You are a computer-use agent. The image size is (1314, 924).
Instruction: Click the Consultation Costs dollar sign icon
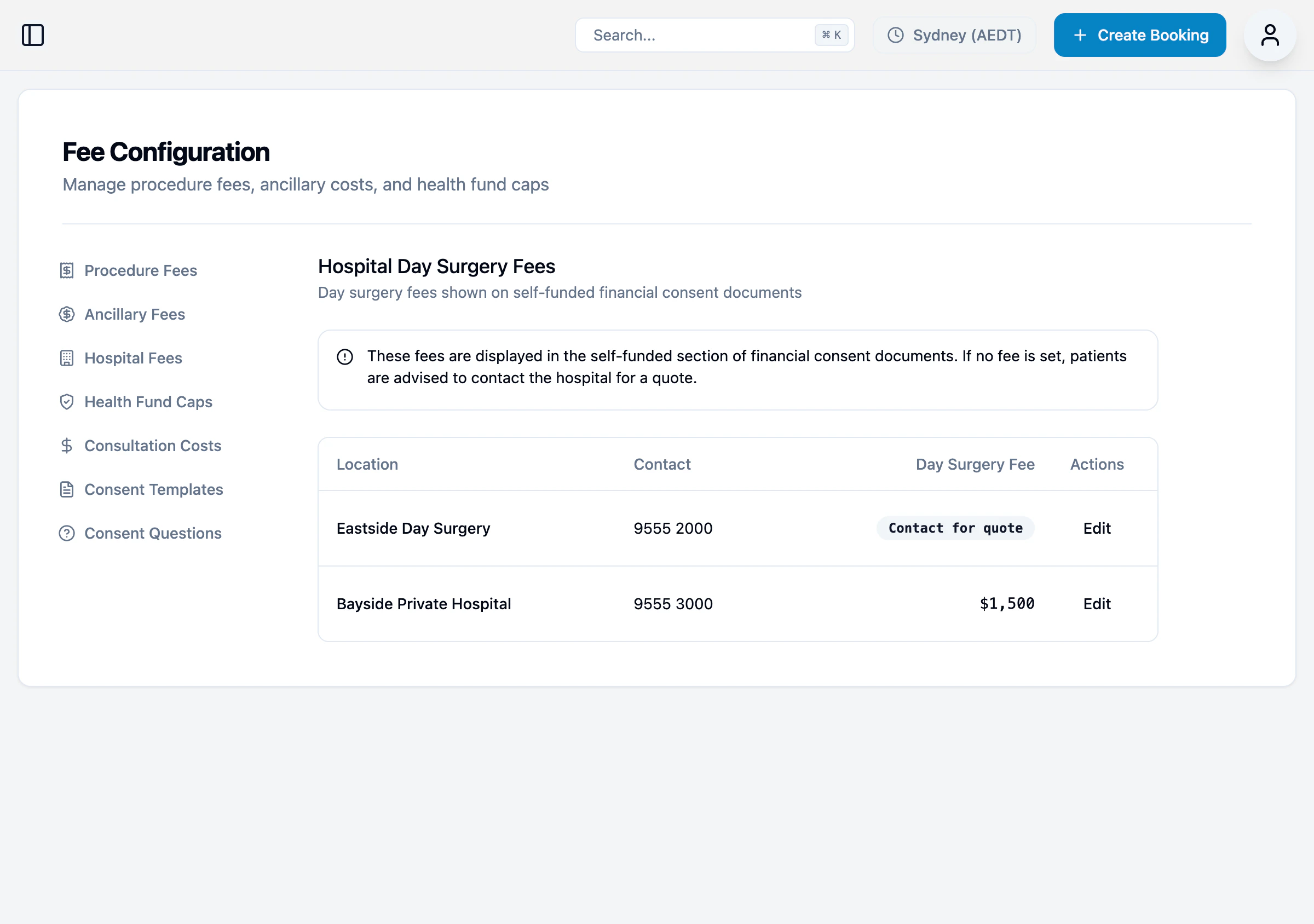67,446
